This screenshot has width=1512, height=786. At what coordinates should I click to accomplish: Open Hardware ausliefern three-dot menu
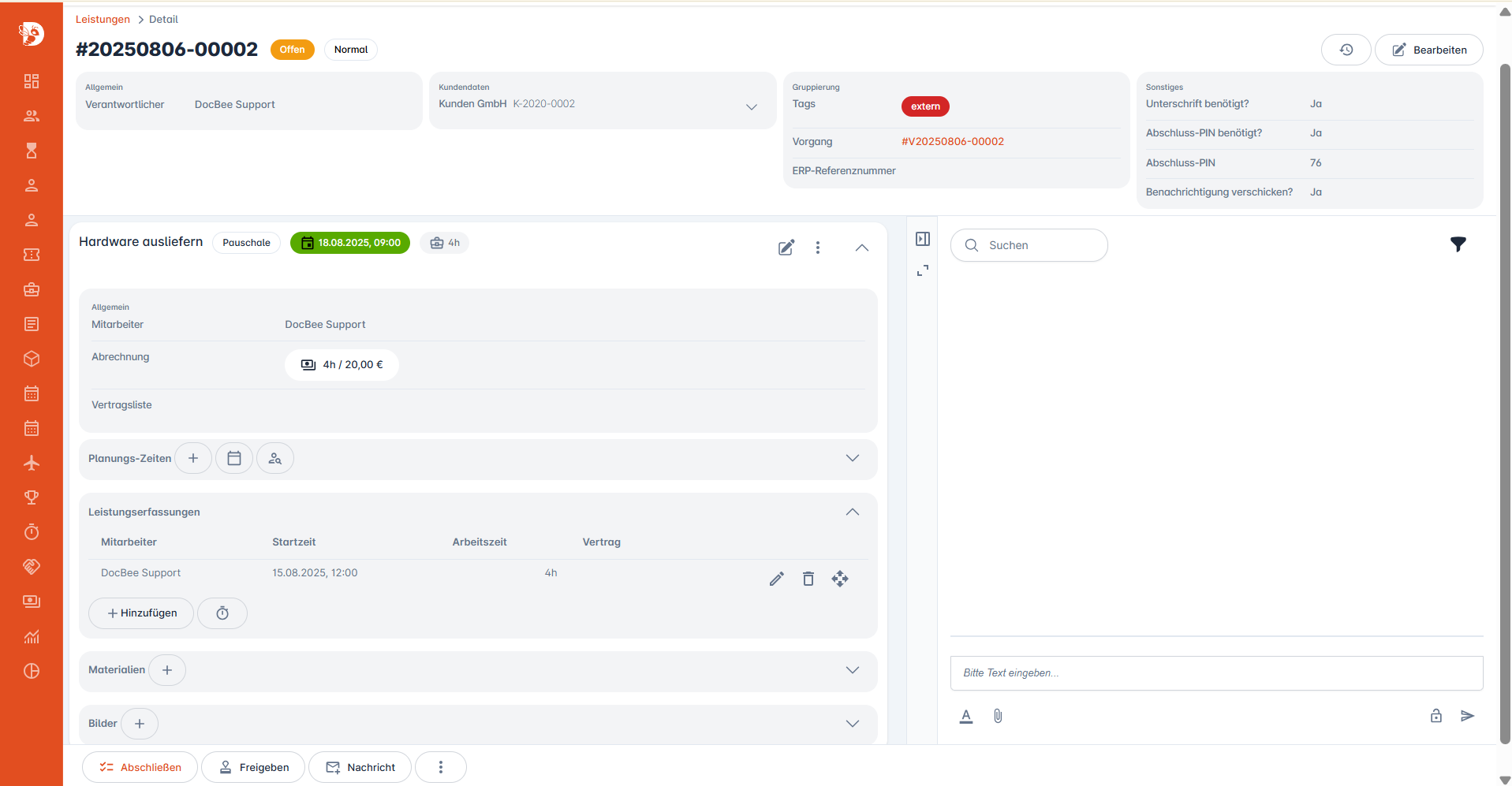818,248
